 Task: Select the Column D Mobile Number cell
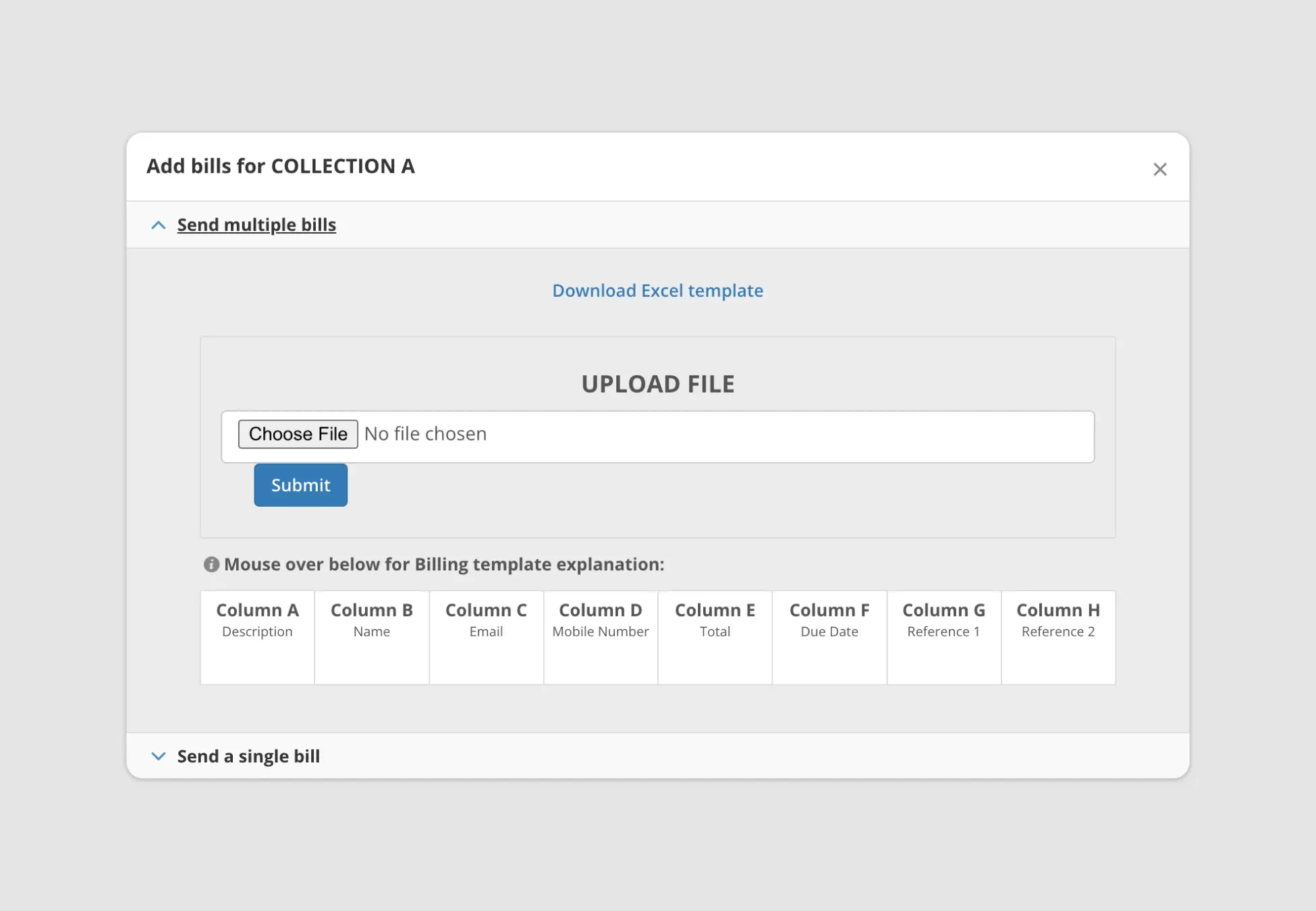click(601, 638)
